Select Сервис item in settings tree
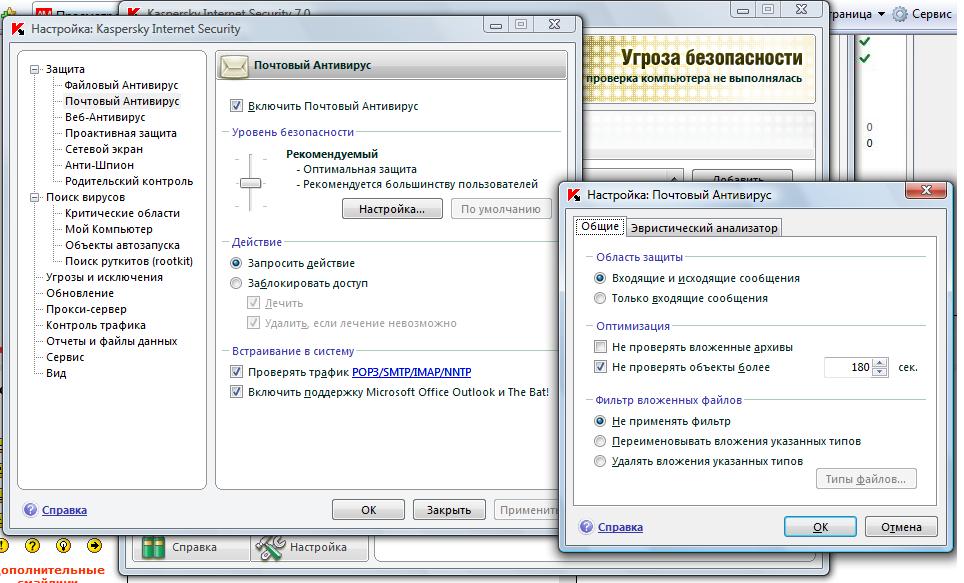This screenshot has width=964, height=583. pyautogui.click(x=65, y=357)
